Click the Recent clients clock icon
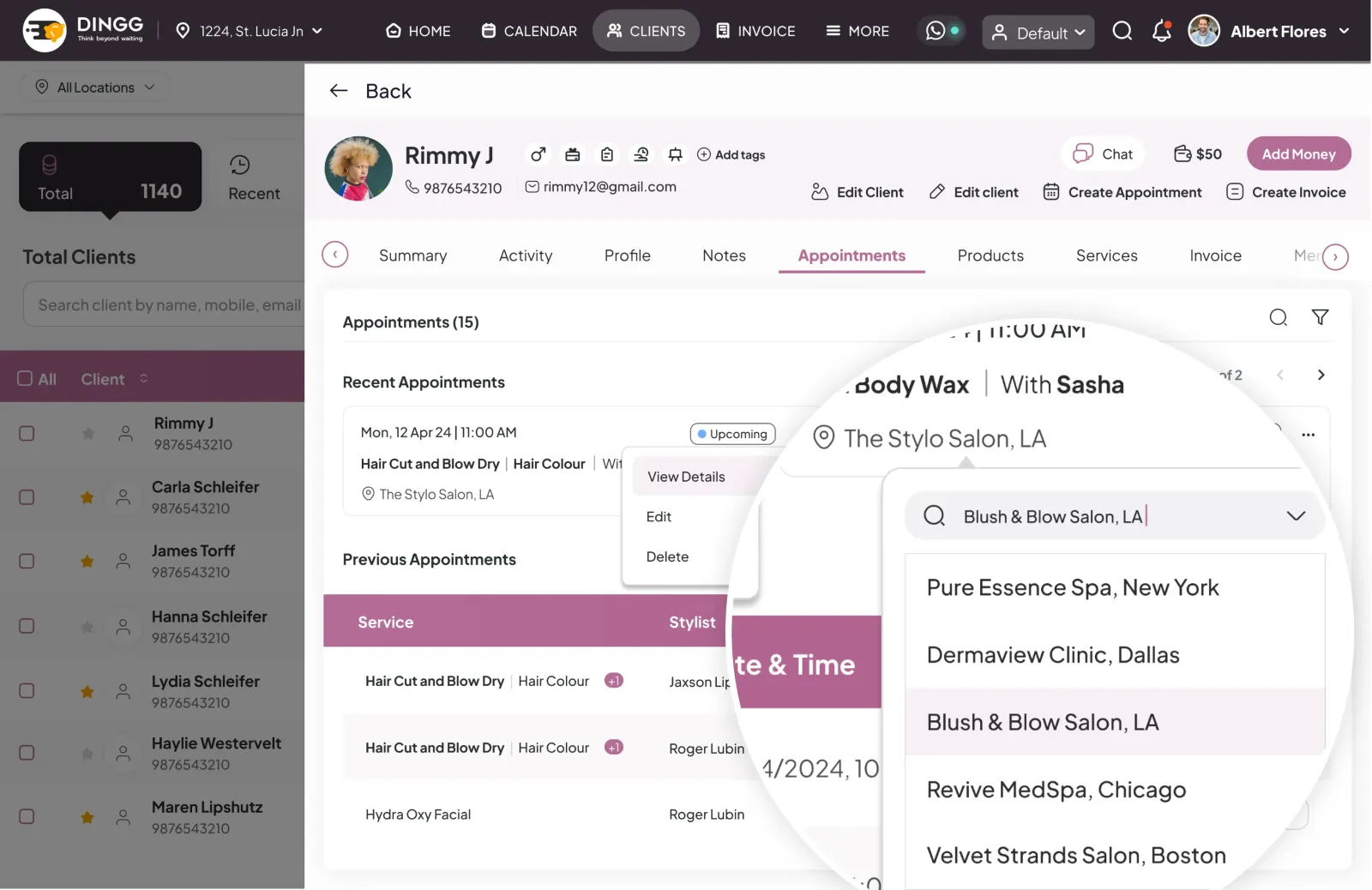Screen dimensions: 1372x890 click(x=240, y=165)
